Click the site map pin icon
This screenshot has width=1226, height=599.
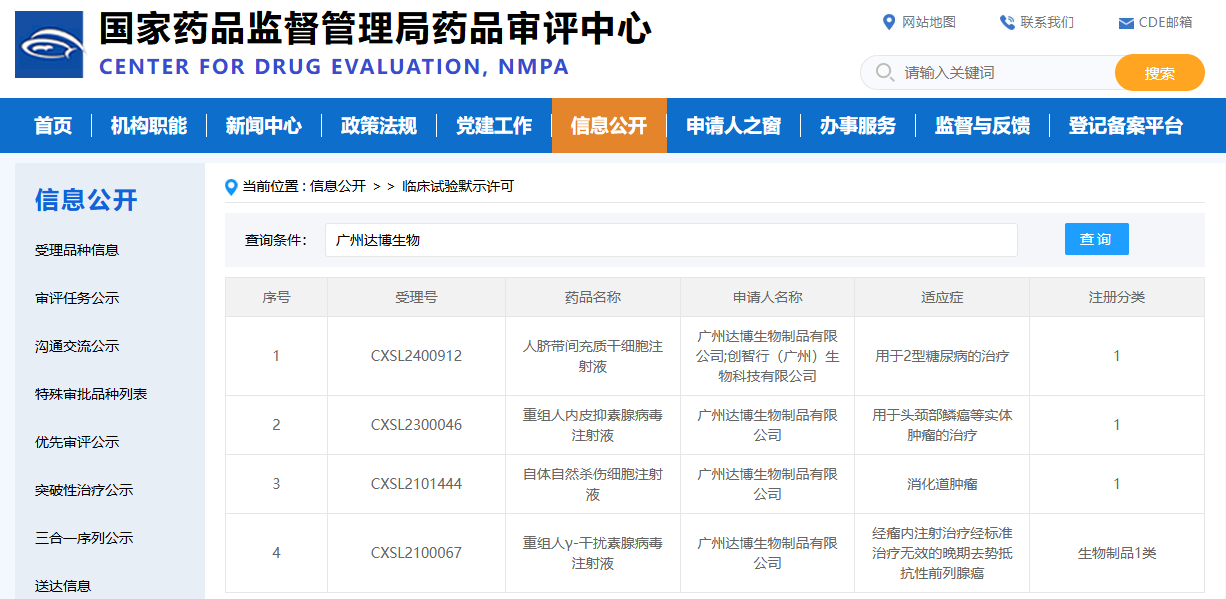click(888, 22)
